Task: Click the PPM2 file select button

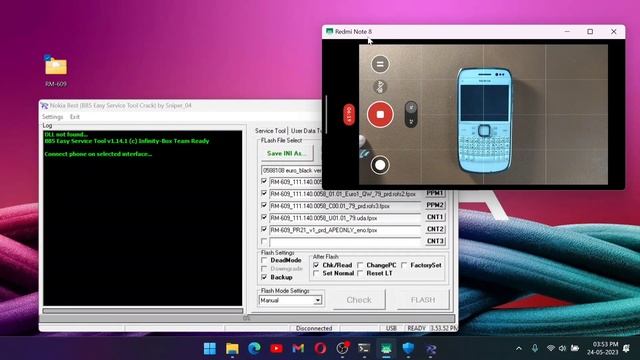Action: tap(435, 205)
